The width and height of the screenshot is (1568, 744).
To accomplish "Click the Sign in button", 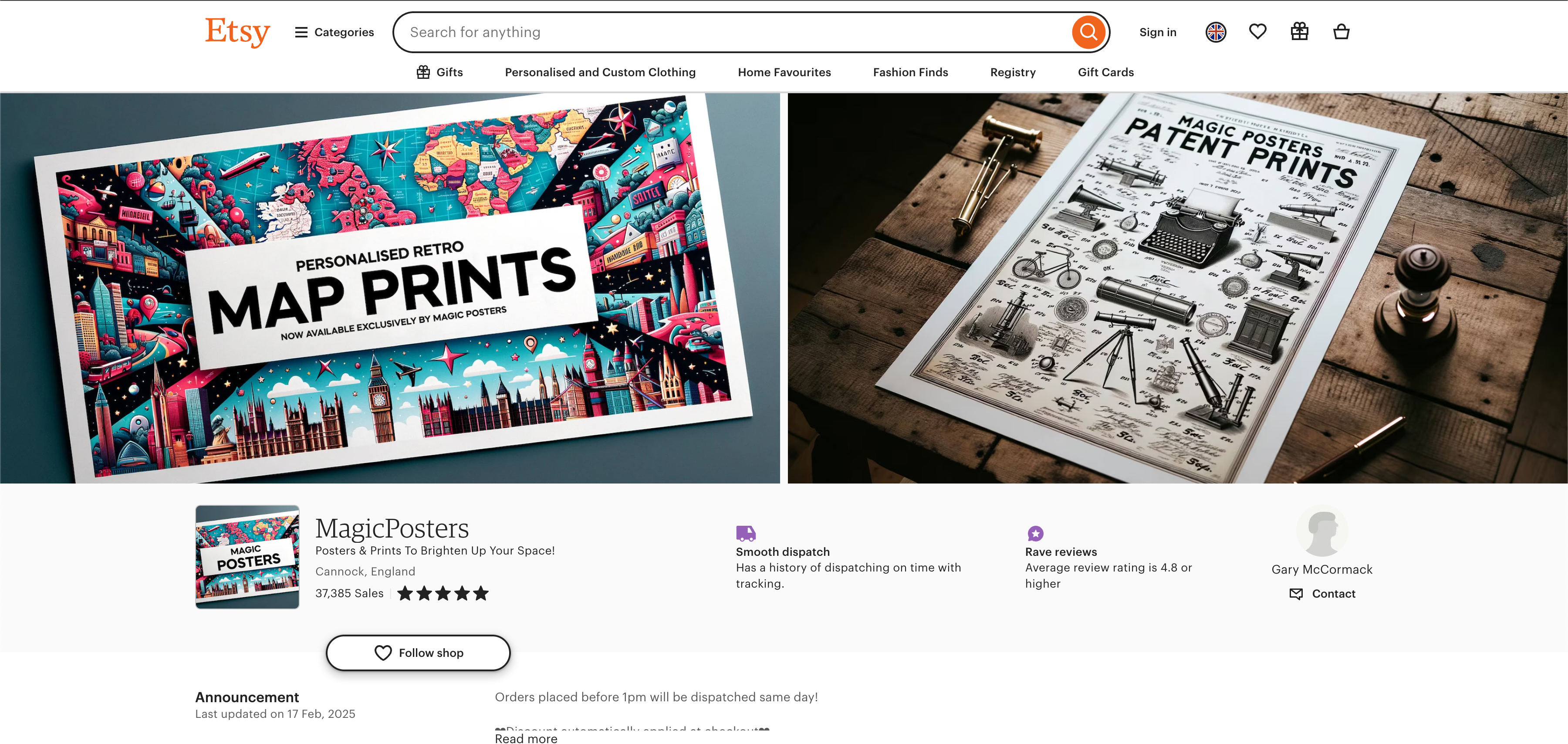I will [1157, 32].
